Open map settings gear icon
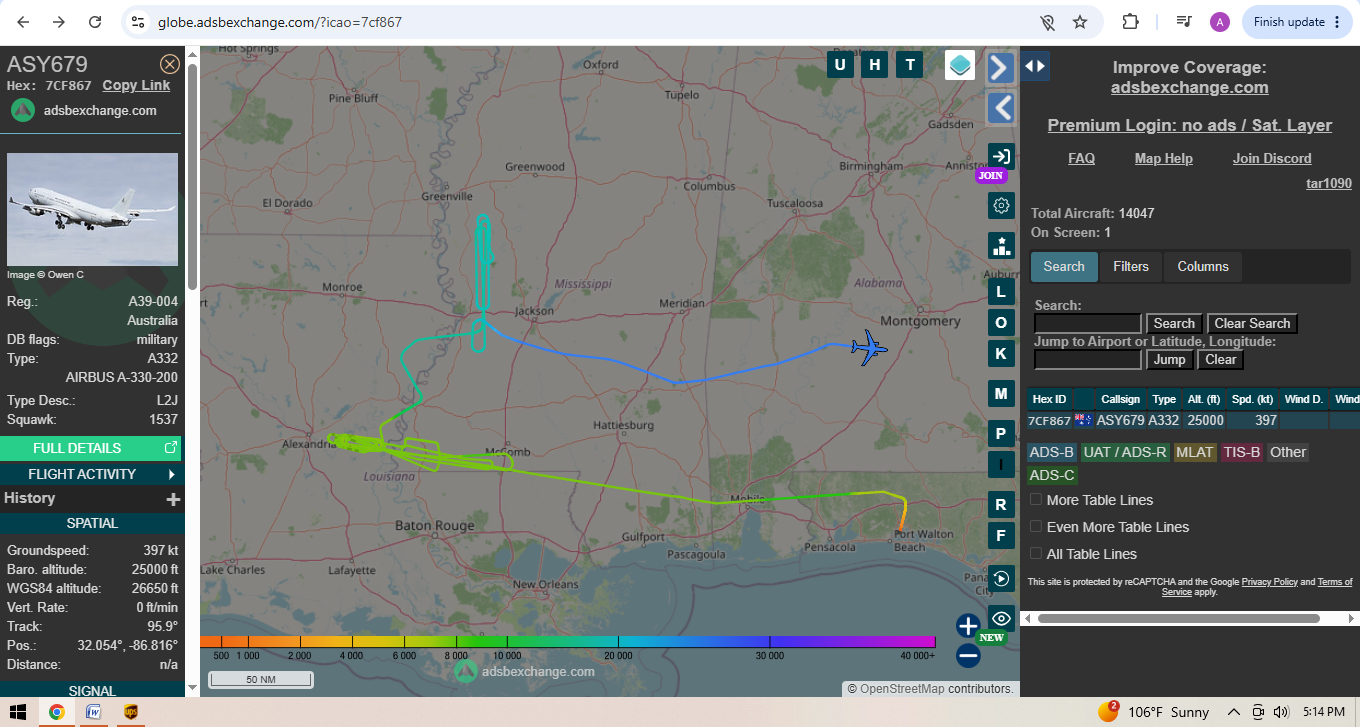The image size is (1360, 727). coord(1001,206)
